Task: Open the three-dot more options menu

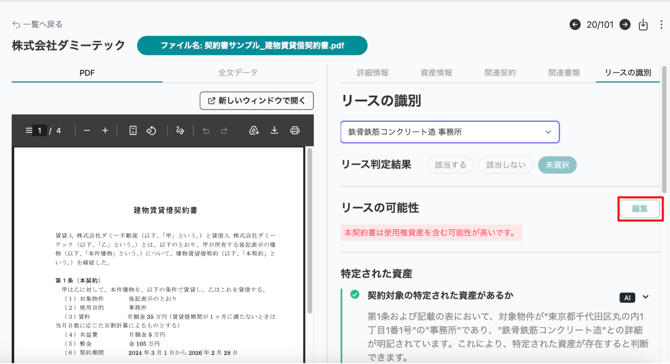Action: click(x=661, y=25)
